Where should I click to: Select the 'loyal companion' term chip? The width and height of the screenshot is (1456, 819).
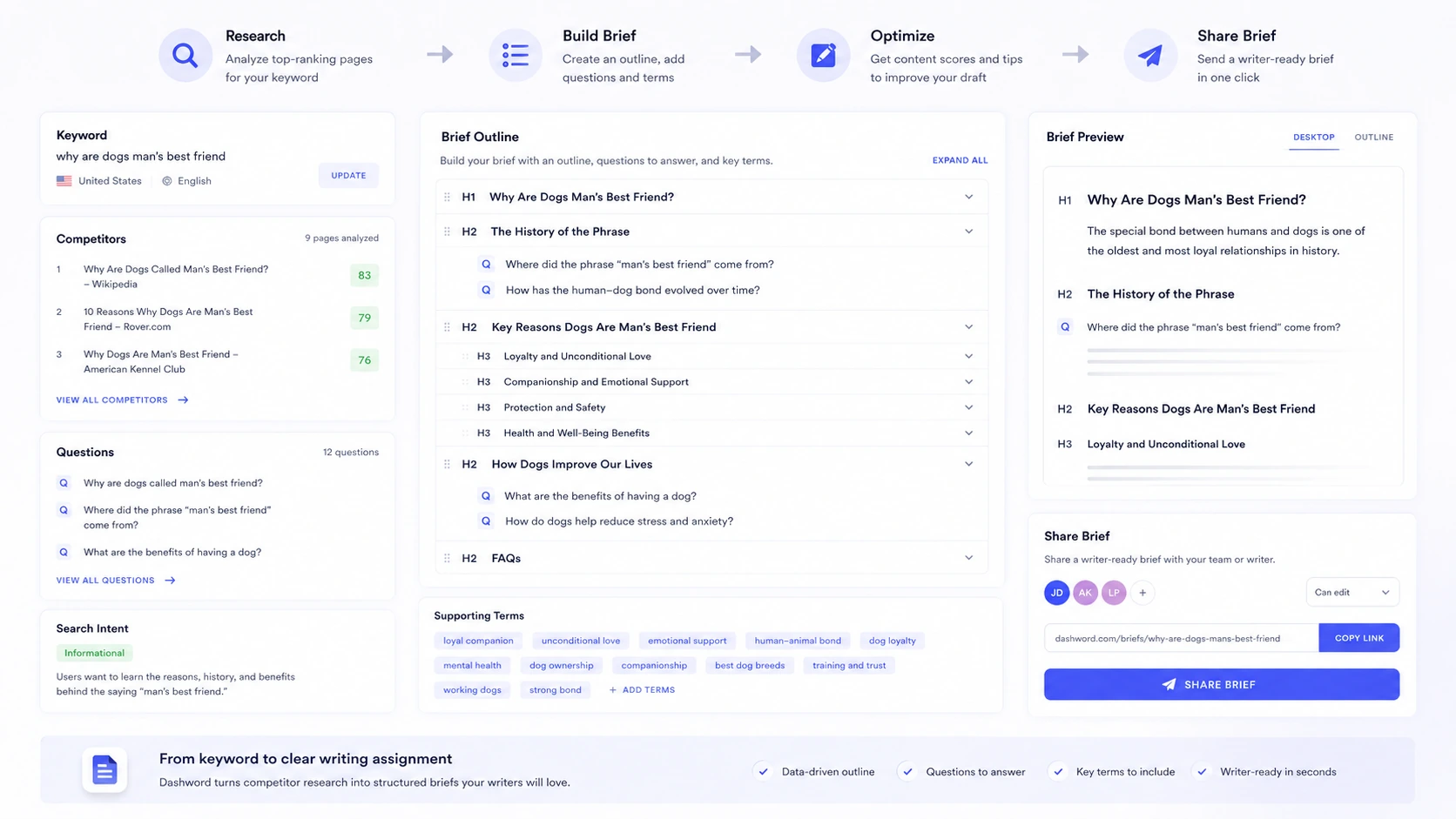[x=478, y=641]
